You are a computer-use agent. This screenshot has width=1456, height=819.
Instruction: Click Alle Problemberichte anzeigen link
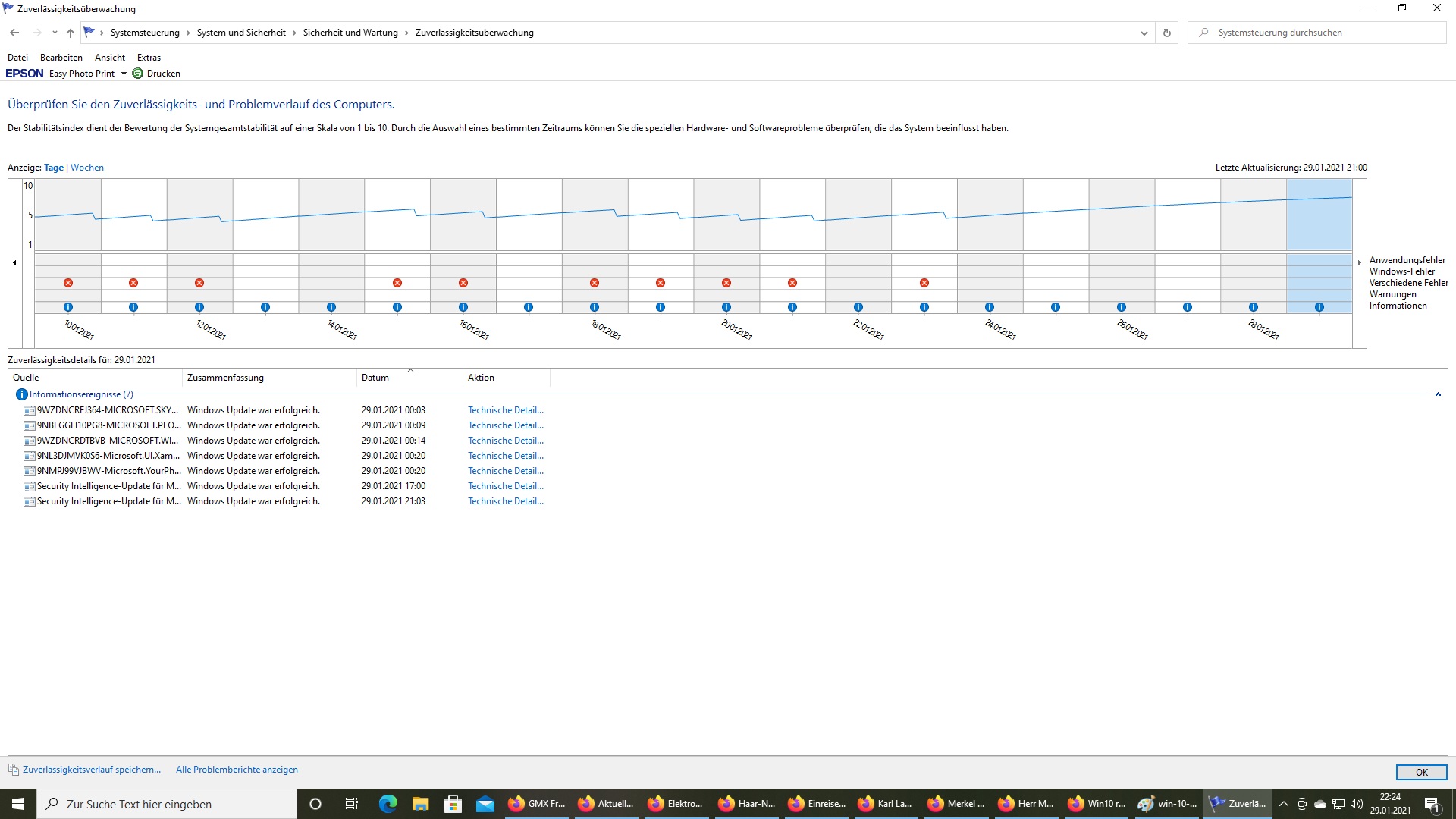pos(237,770)
